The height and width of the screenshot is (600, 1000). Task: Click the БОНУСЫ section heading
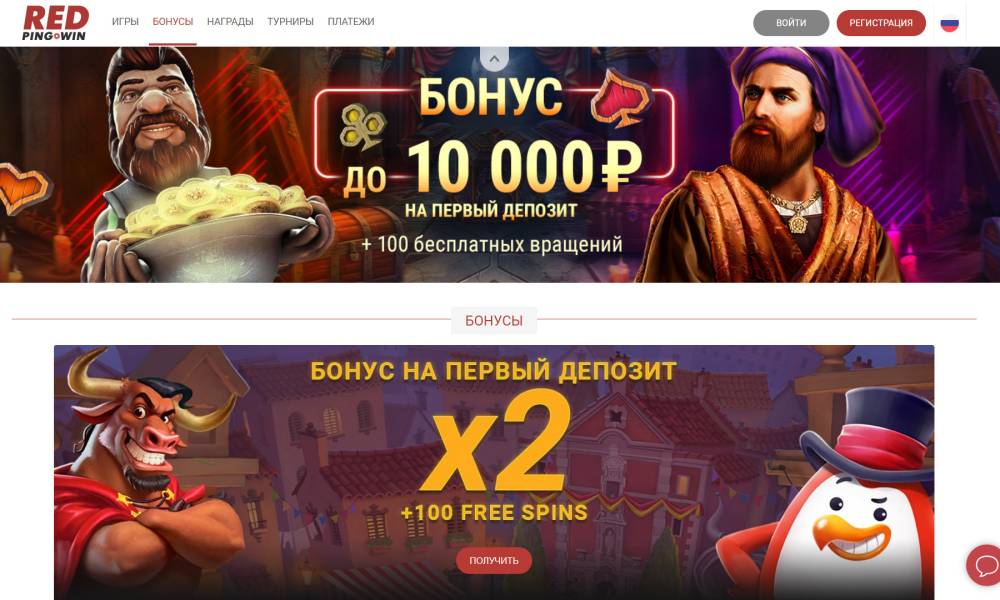tap(494, 321)
